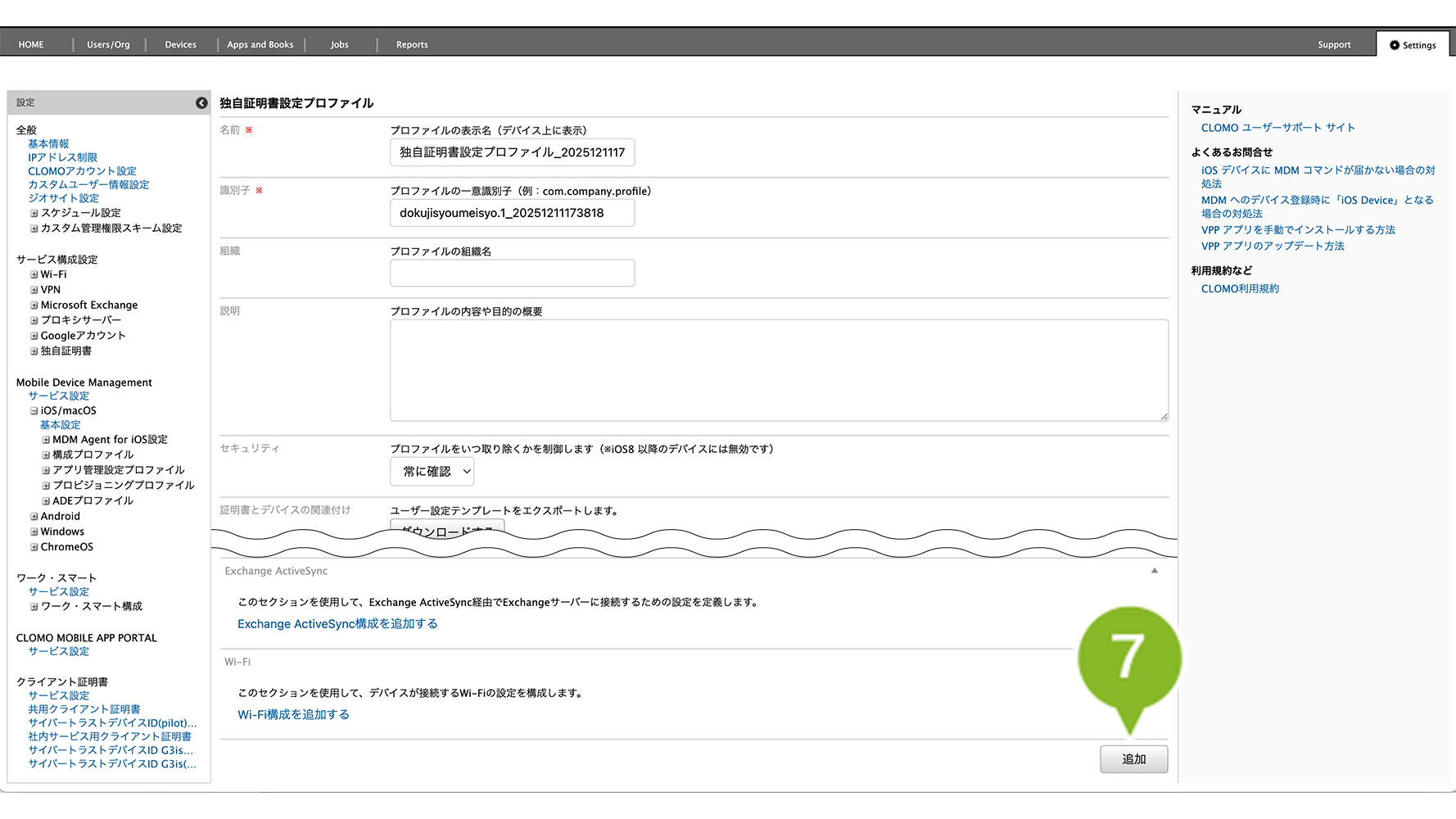Expand the Android tree node
1456x819 pixels.
point(34,517)
